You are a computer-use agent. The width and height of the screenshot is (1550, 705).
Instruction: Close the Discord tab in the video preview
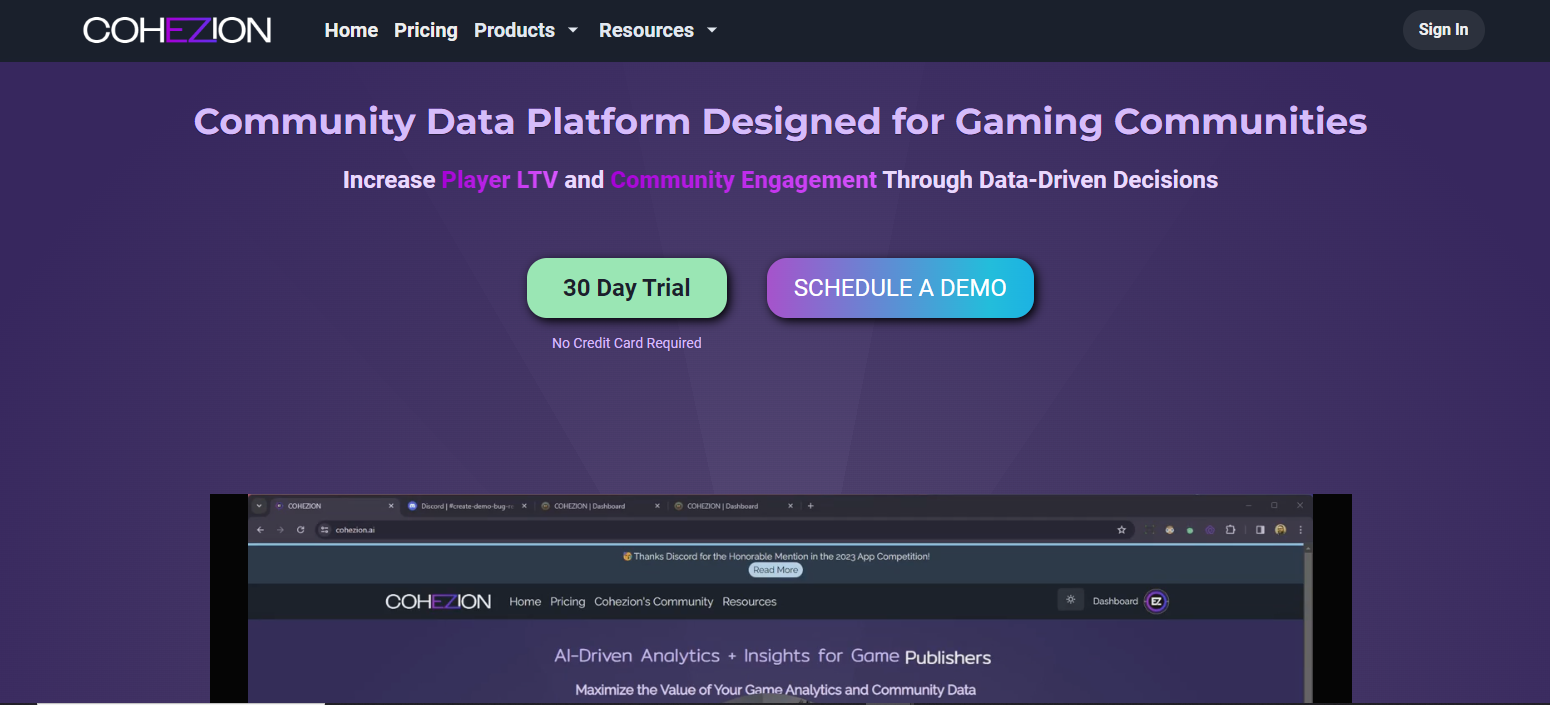pyautogui.click(x=524, y=506)
